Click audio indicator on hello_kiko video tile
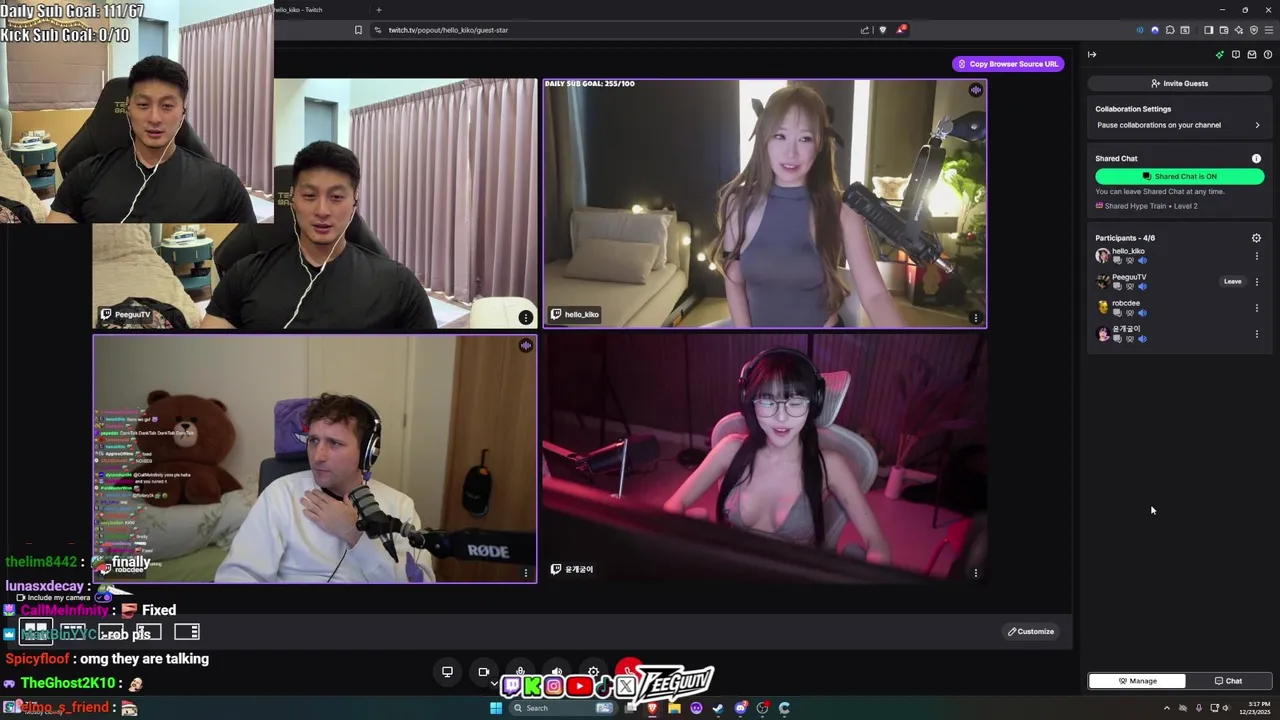Viewport: 1280px width, 720px height. tap(976, 90)
